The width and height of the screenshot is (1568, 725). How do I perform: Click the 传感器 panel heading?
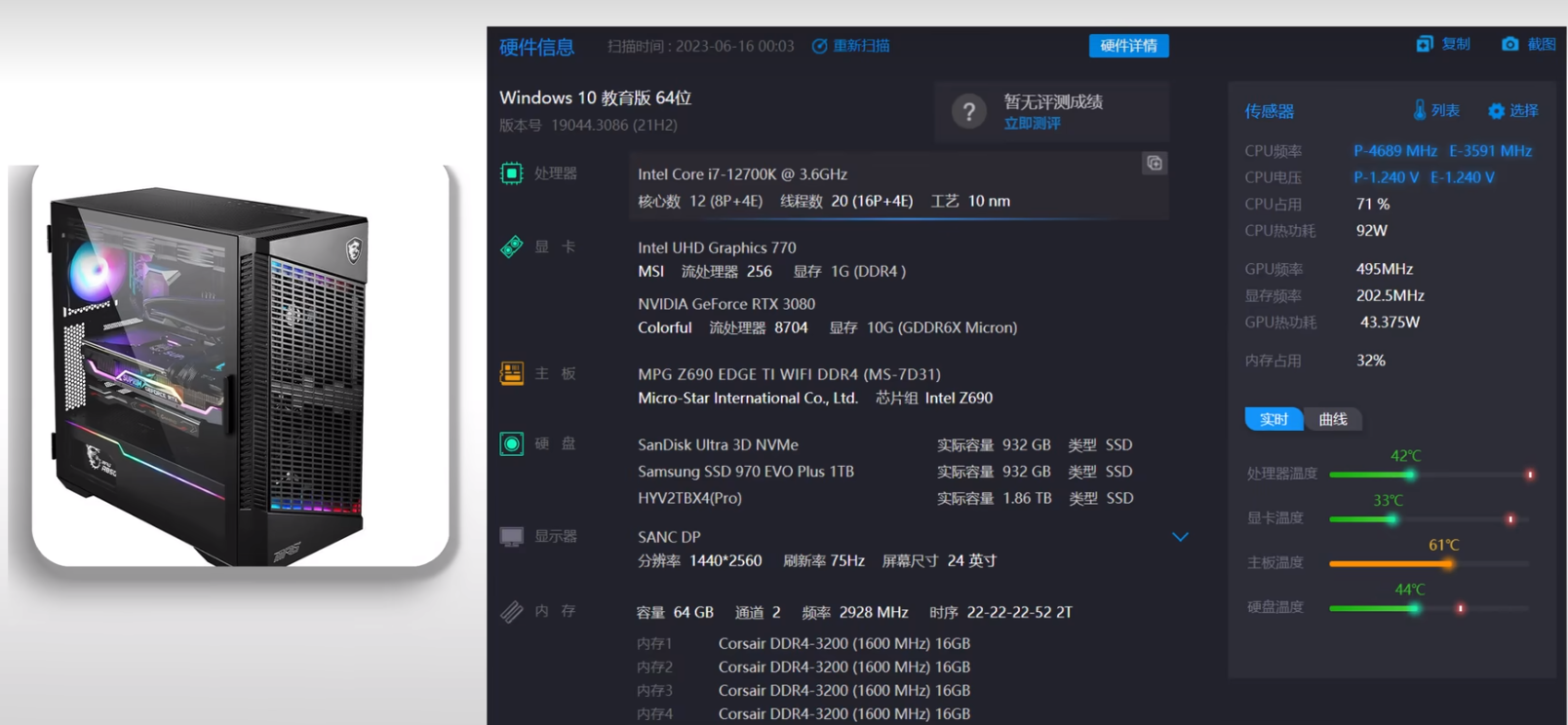1269,111
